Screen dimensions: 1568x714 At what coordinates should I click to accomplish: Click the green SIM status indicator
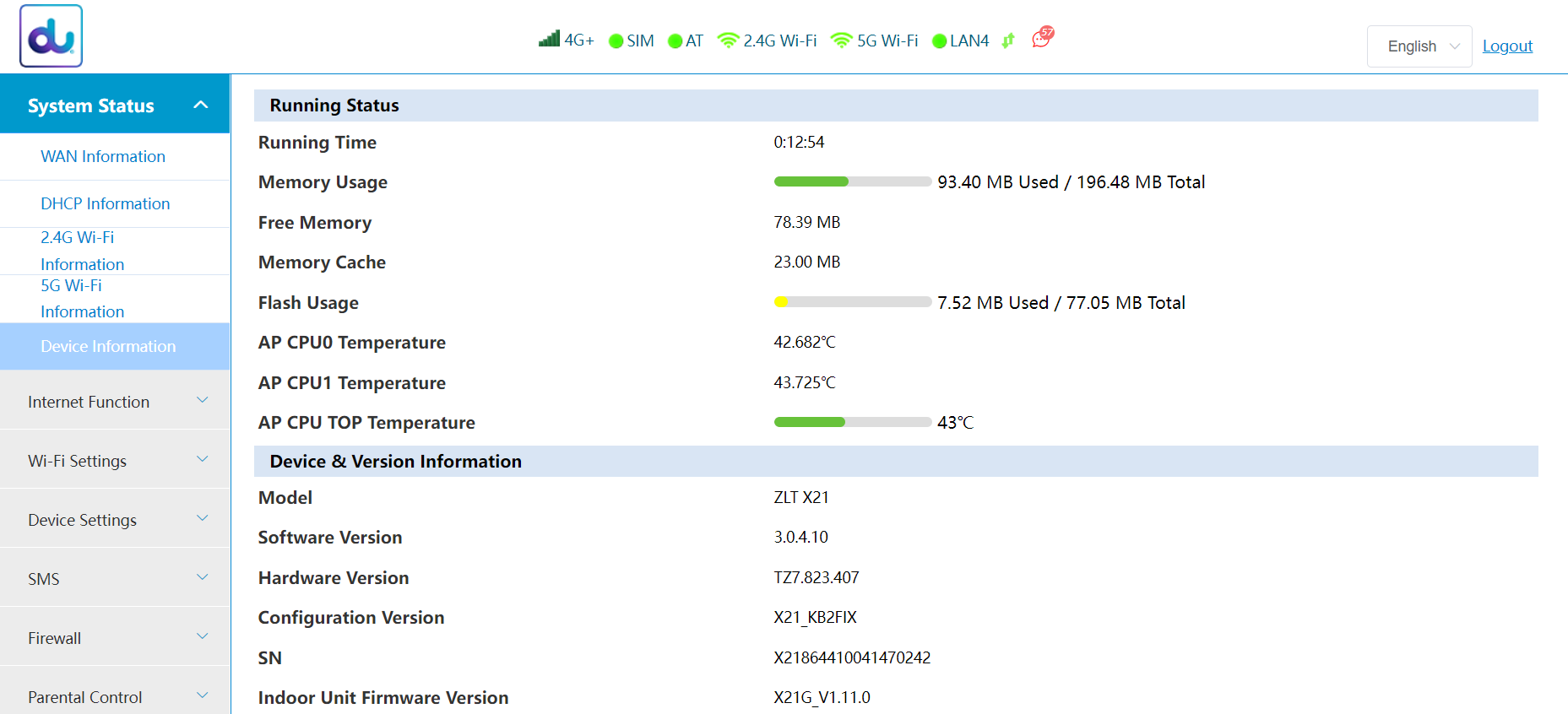tap(616, 41)
